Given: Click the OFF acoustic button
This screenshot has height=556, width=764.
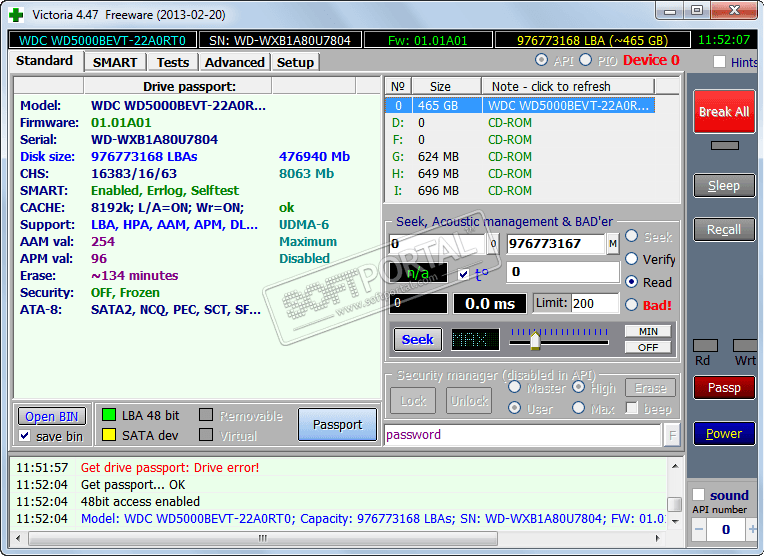Looking at the screenshot, I should tap(648, 347).
